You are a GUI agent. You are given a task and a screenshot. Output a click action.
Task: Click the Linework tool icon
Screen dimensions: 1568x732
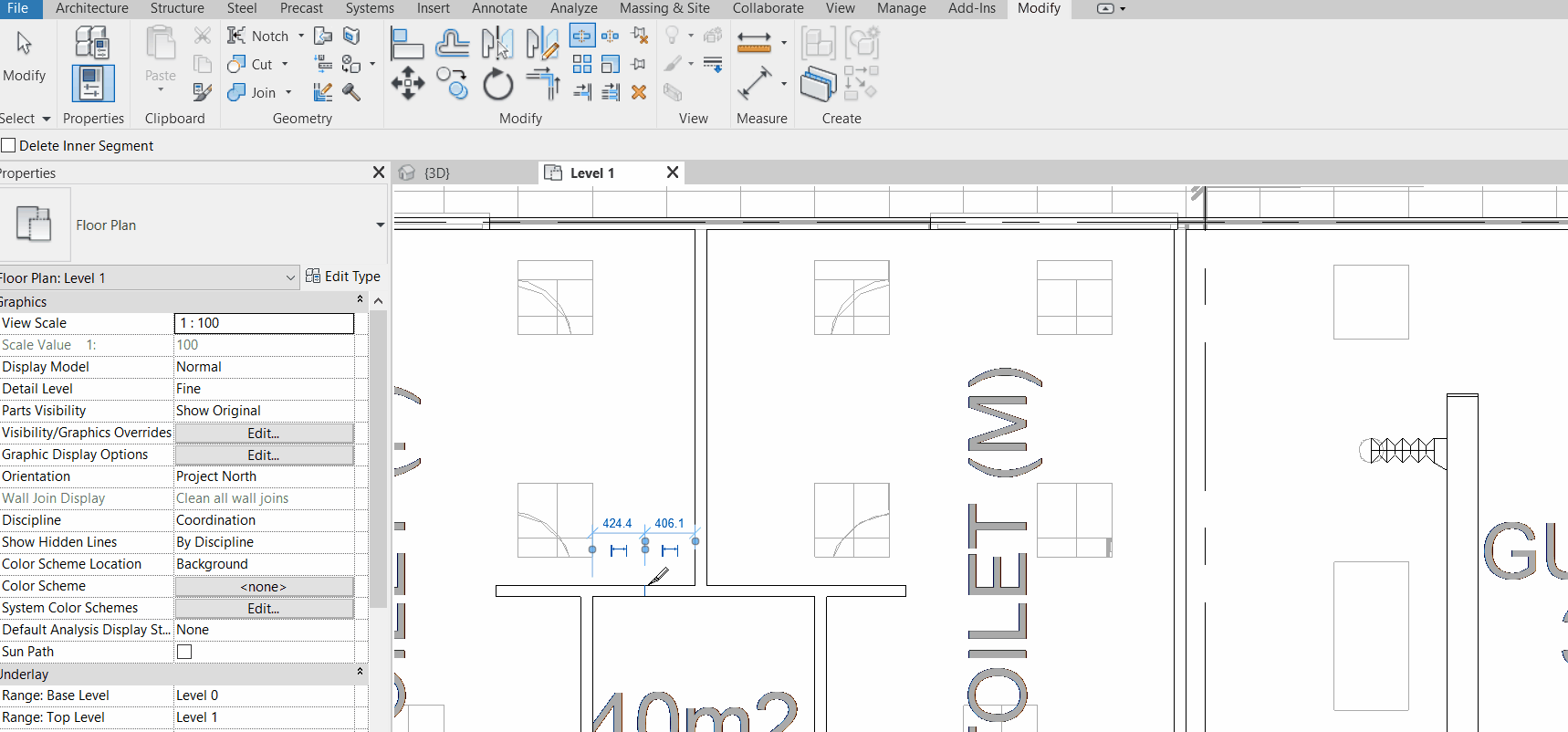point(713,64)
